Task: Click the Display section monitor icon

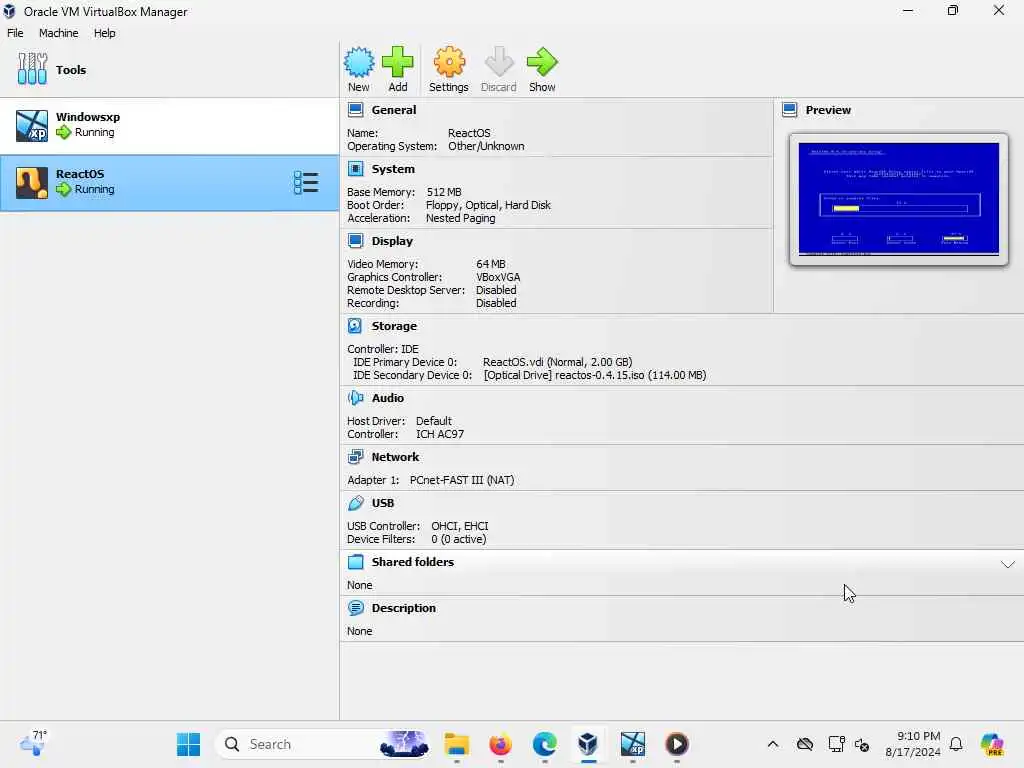Action: (355, 241)
